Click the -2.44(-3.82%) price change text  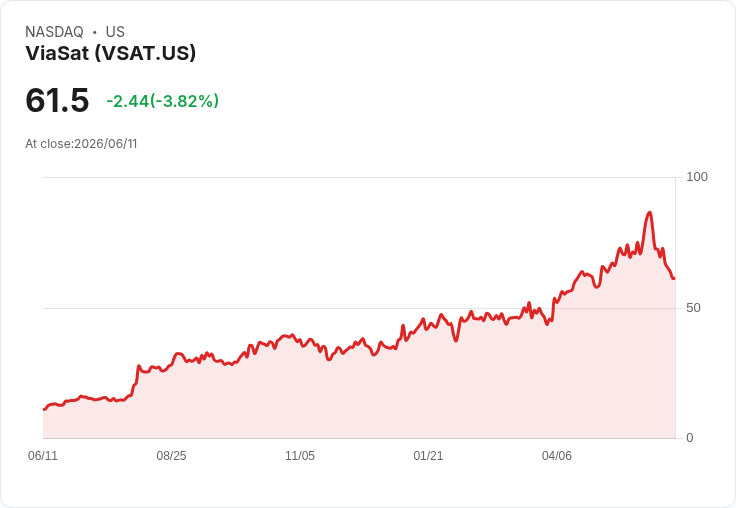tap(162, 101)
